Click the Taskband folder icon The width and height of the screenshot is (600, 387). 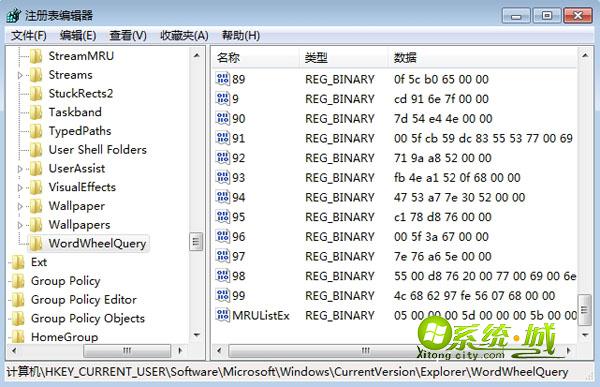click(x=36, y=113)
